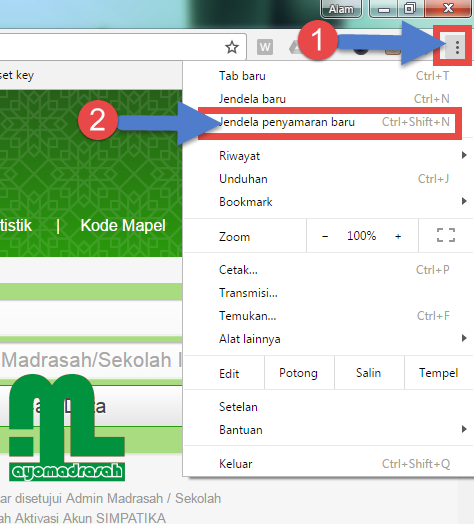Open Unduhan from the menu
474x524 pixels.
[328, 179]
